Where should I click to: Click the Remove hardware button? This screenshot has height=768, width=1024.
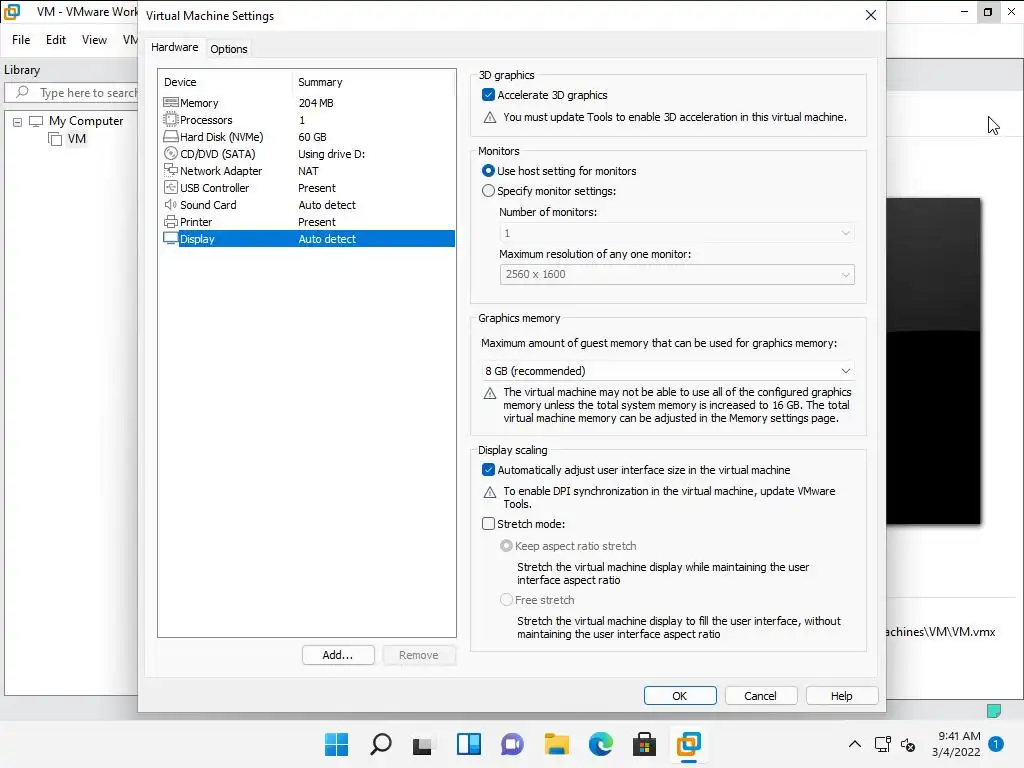point(419,655)
